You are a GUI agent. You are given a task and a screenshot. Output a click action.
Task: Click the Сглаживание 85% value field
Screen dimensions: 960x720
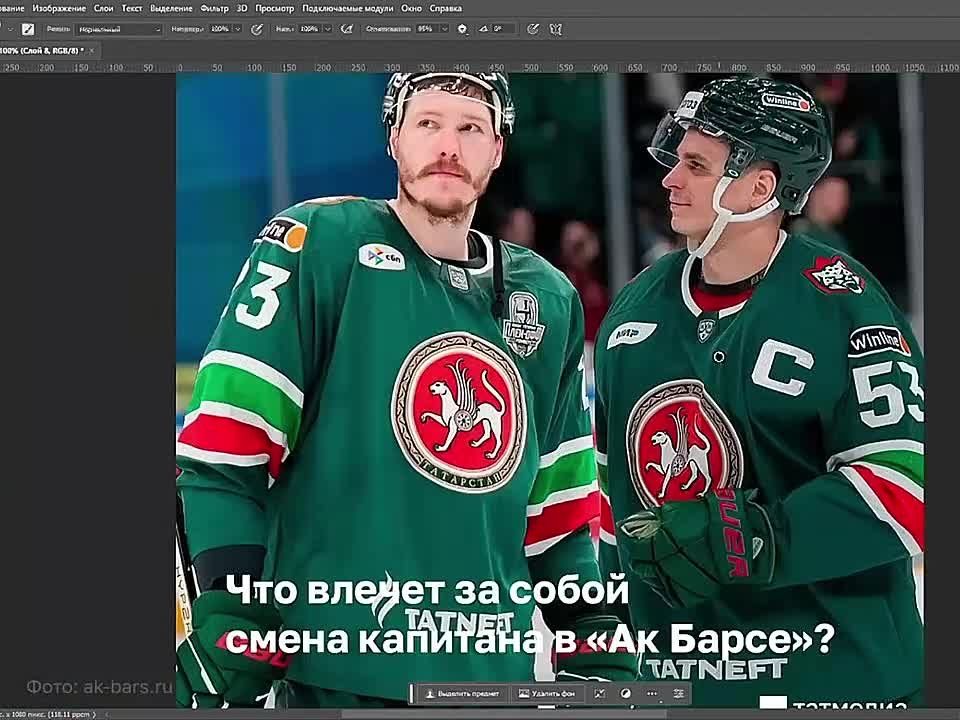pyautogui.click(x=427, y=29)
